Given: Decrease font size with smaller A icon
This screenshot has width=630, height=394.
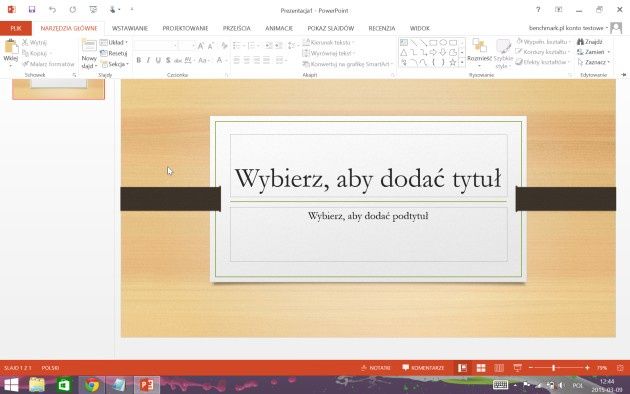Looking at the screenshot, I should (x=211, y=46).
